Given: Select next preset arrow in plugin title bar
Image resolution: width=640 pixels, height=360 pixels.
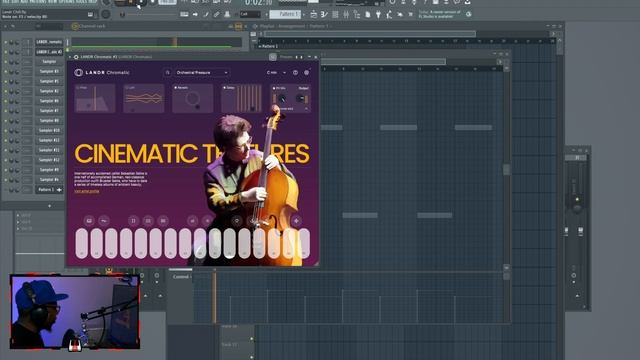Looking at the screenshot, I should [x=302, y=57].
